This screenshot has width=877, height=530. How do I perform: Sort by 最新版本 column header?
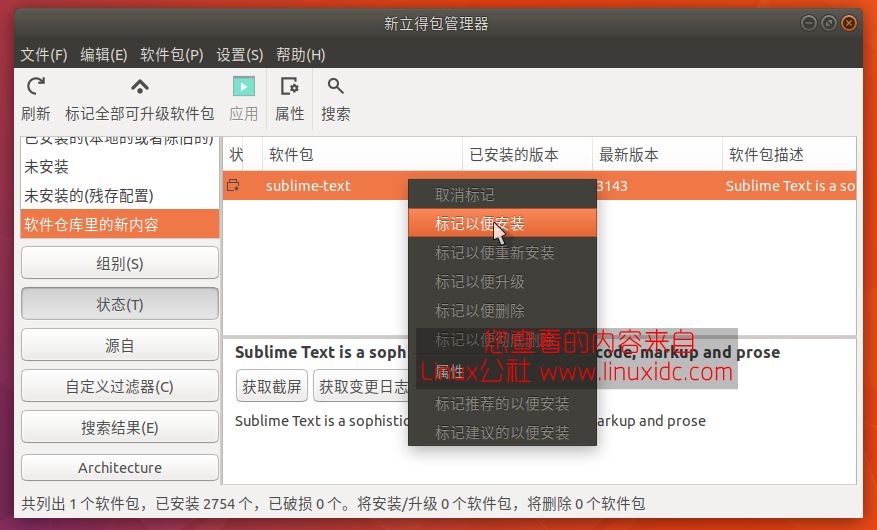pyautogui.click(x=657, y=154)
